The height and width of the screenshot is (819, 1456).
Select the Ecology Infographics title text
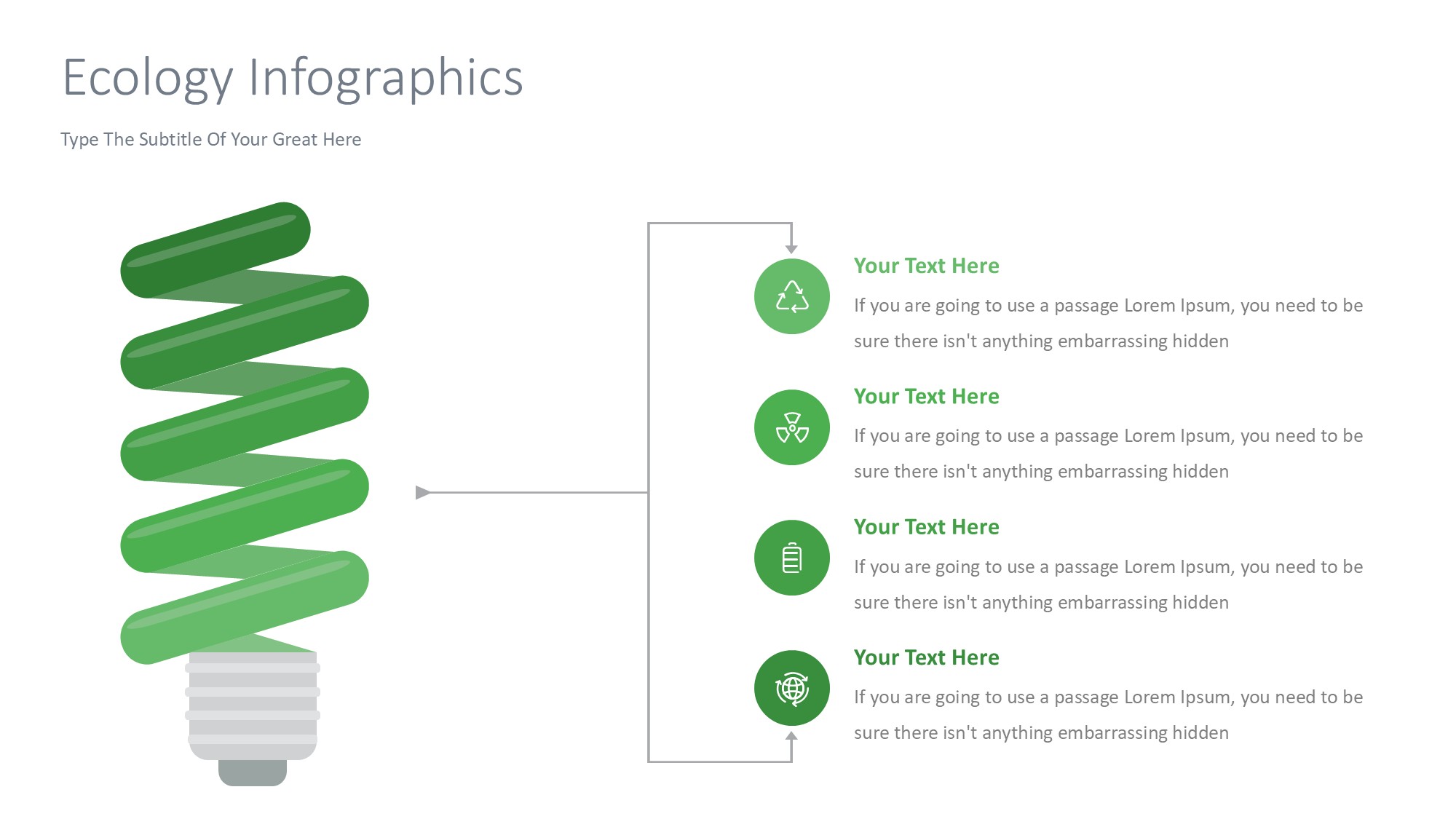click(293, 77)
